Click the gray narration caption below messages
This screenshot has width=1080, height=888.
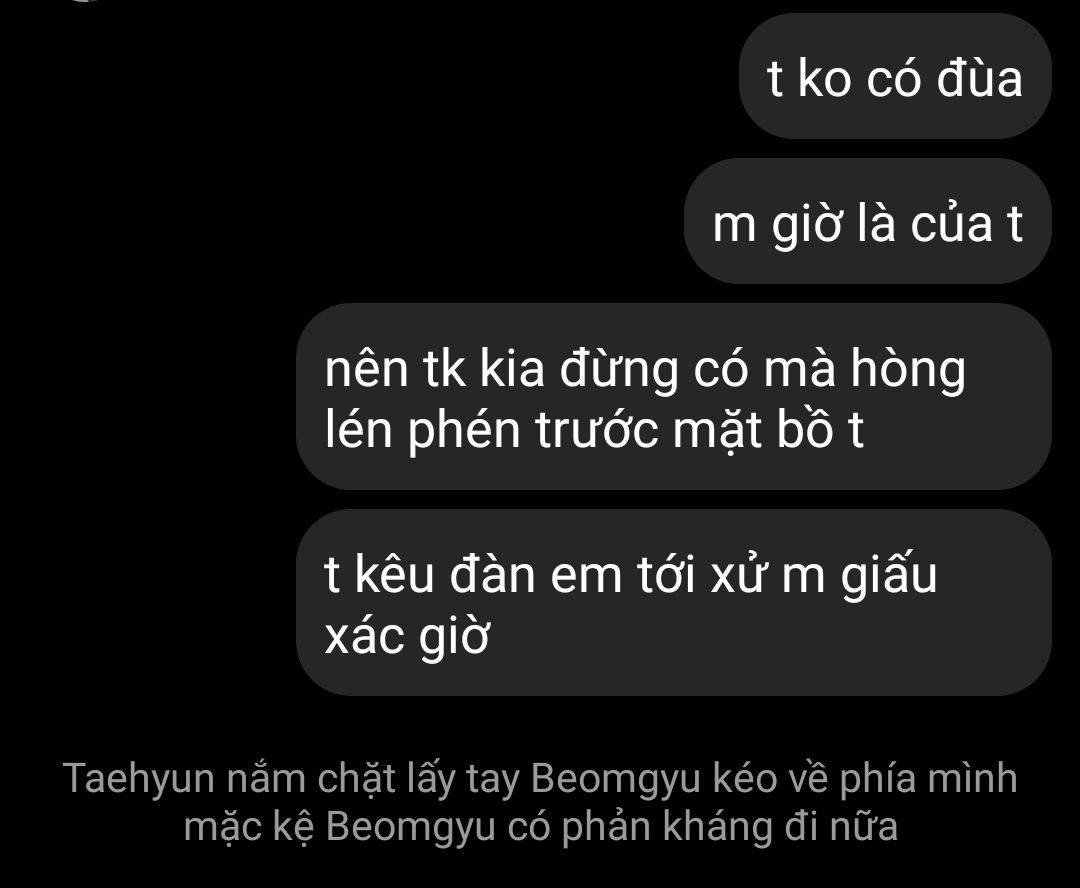pyautogui.click(x=540, y=801)
